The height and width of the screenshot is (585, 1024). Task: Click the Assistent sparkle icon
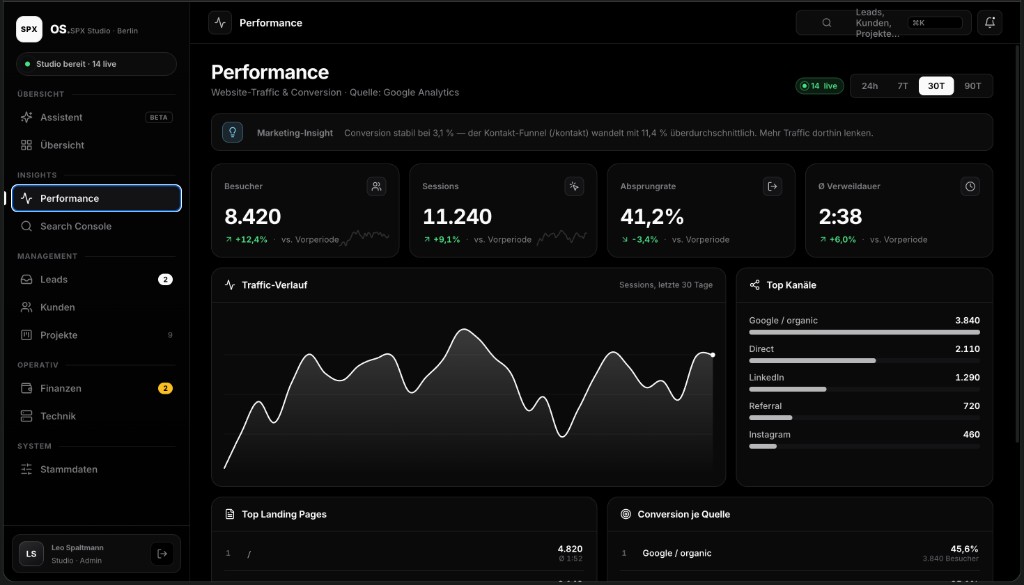[26, 118]
